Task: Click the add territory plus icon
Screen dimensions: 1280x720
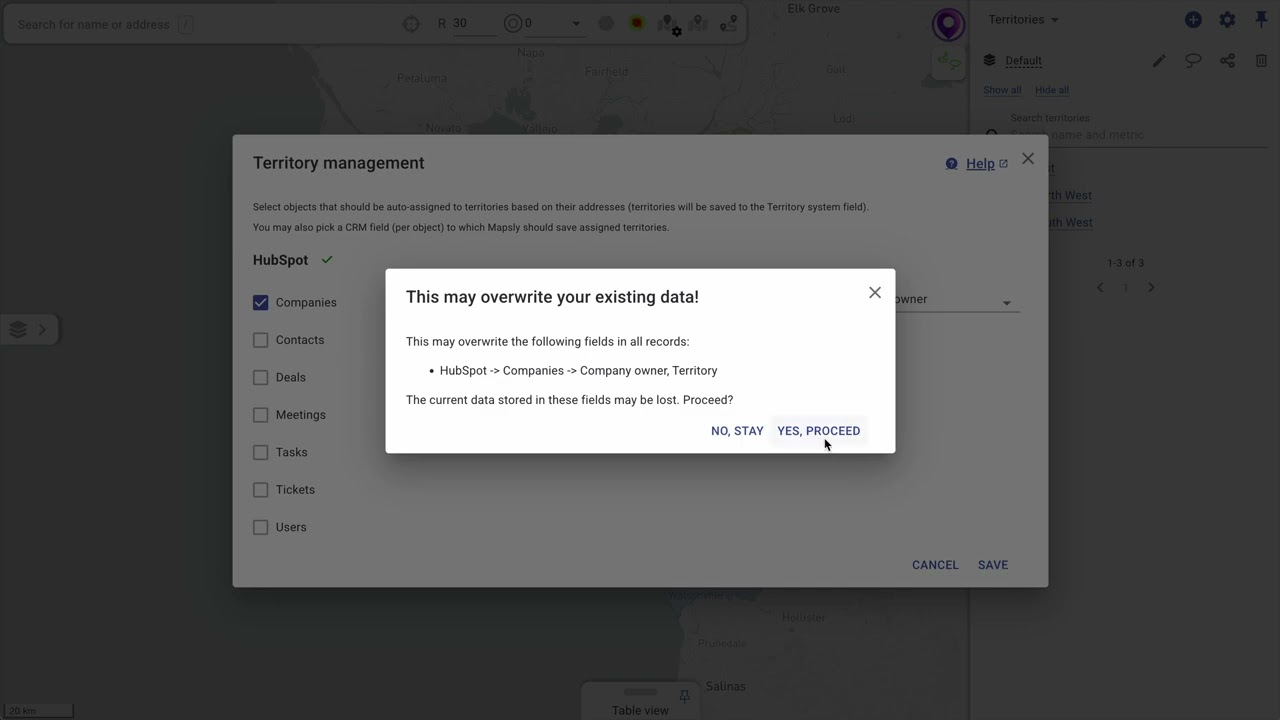Action: click(1193, 20)
